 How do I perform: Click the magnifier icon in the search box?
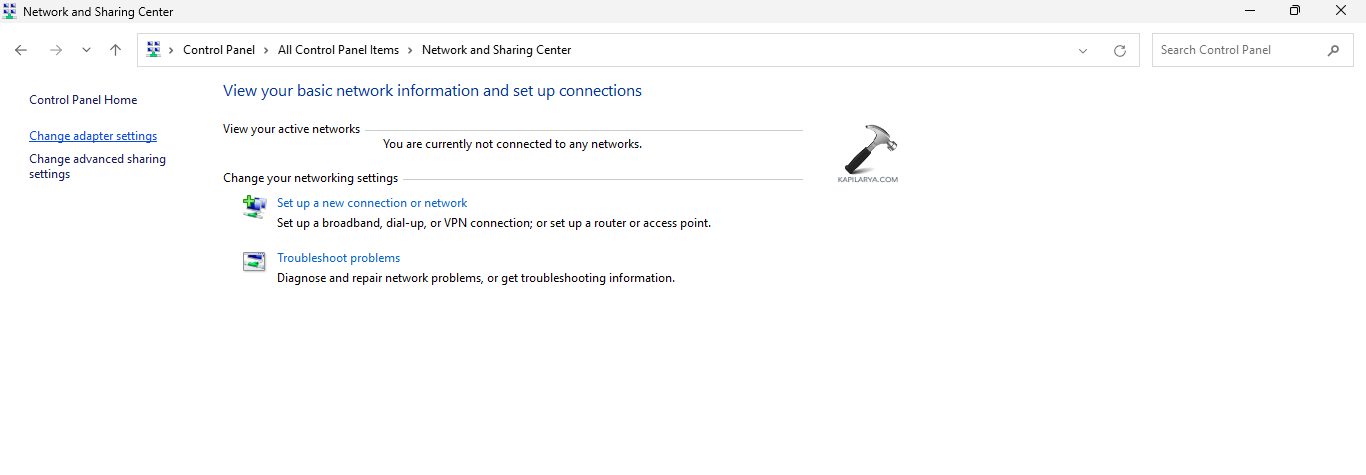tap(1333, 50)
